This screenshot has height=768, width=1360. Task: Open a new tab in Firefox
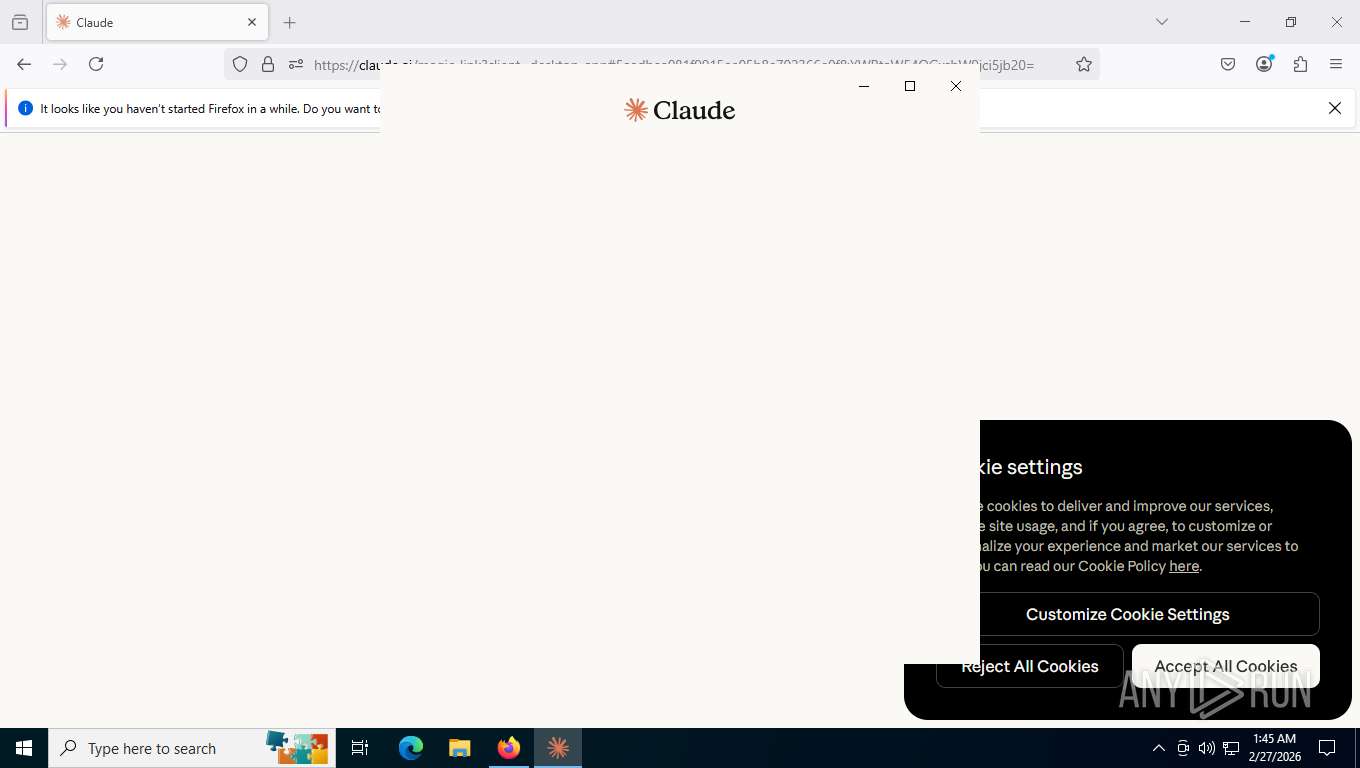click(290, 22)
